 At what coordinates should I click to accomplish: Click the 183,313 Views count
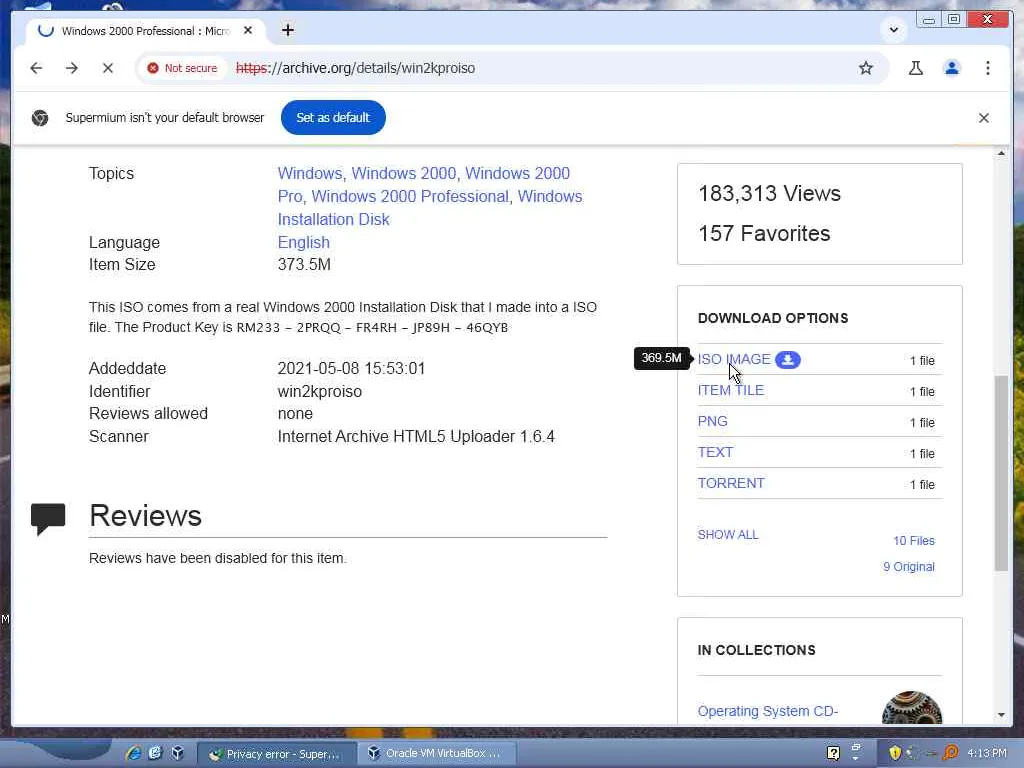[x=769, y=193]
